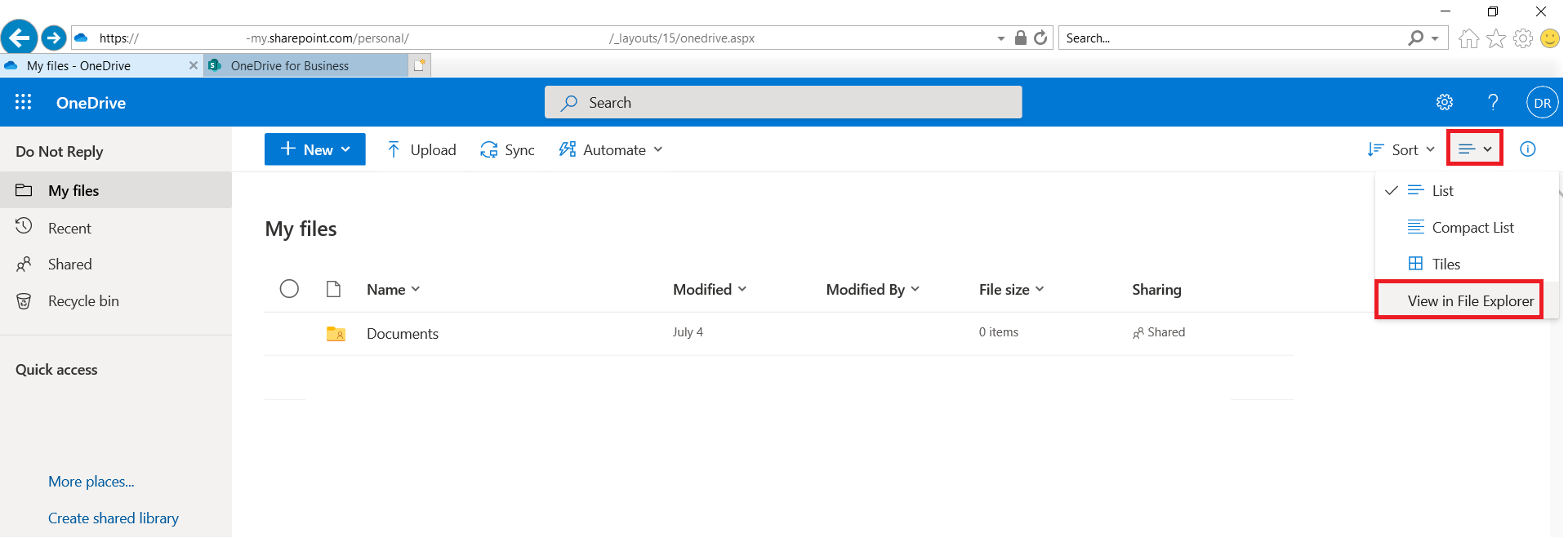Select the List view option
This screenshot has width=1568, height=538.
coord(1467,190)
